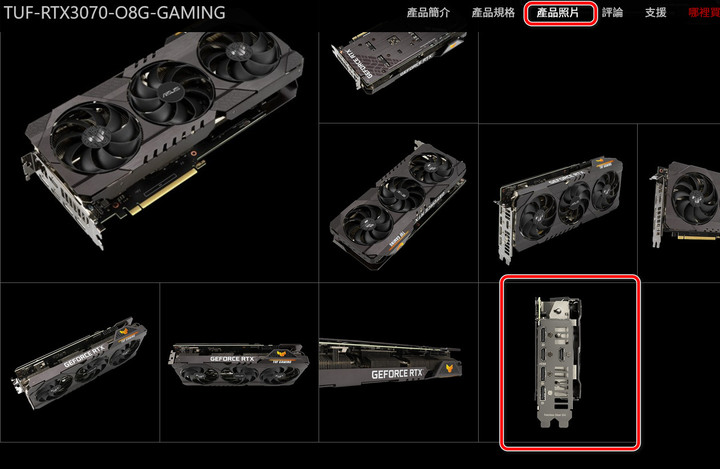Click the ASUS logo on center fan
720x469 pixels.
click(x=170, y=93)
